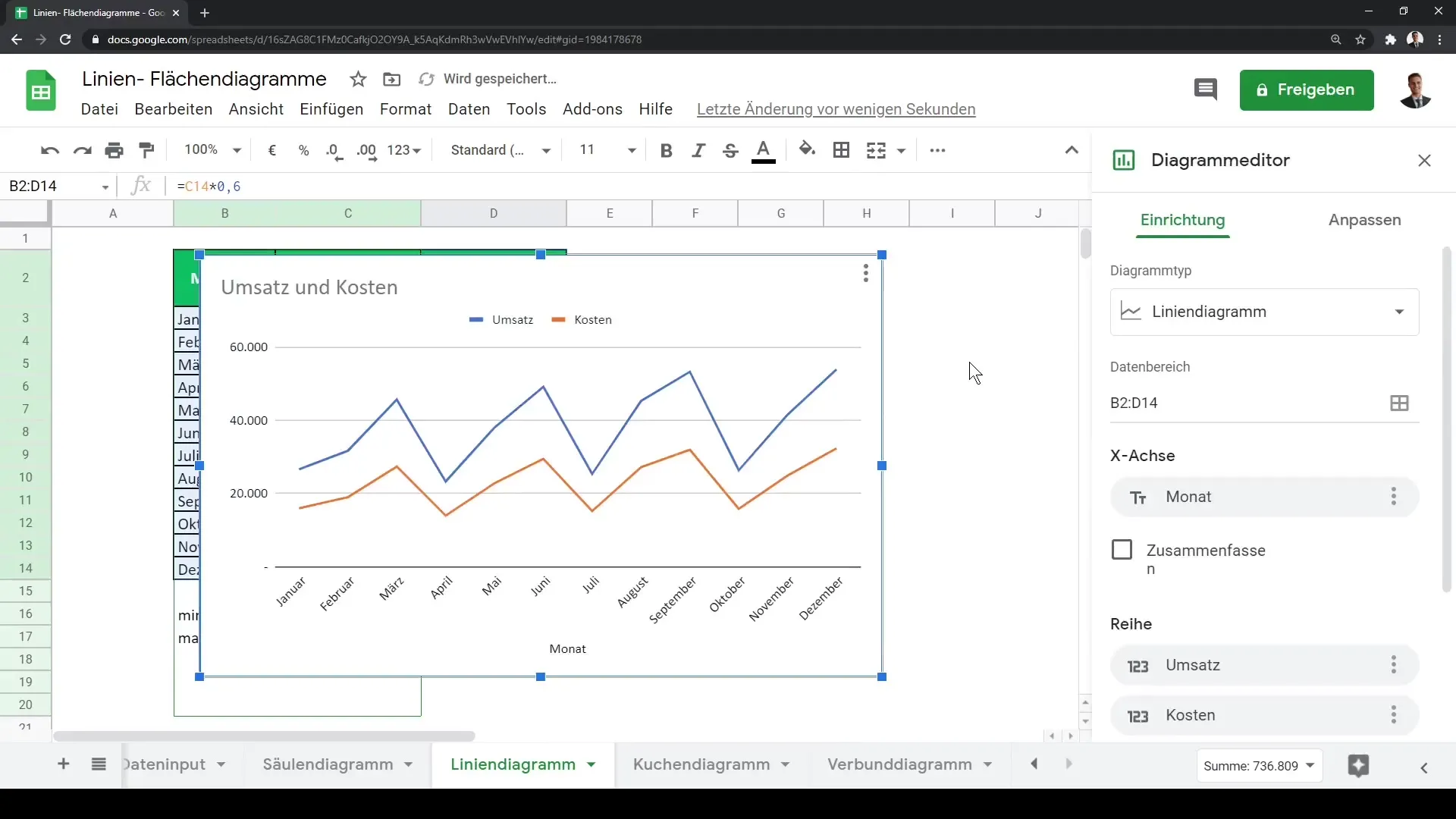Increase decimal places icon
Screen dimensions: 1456x819
point(367,150)
